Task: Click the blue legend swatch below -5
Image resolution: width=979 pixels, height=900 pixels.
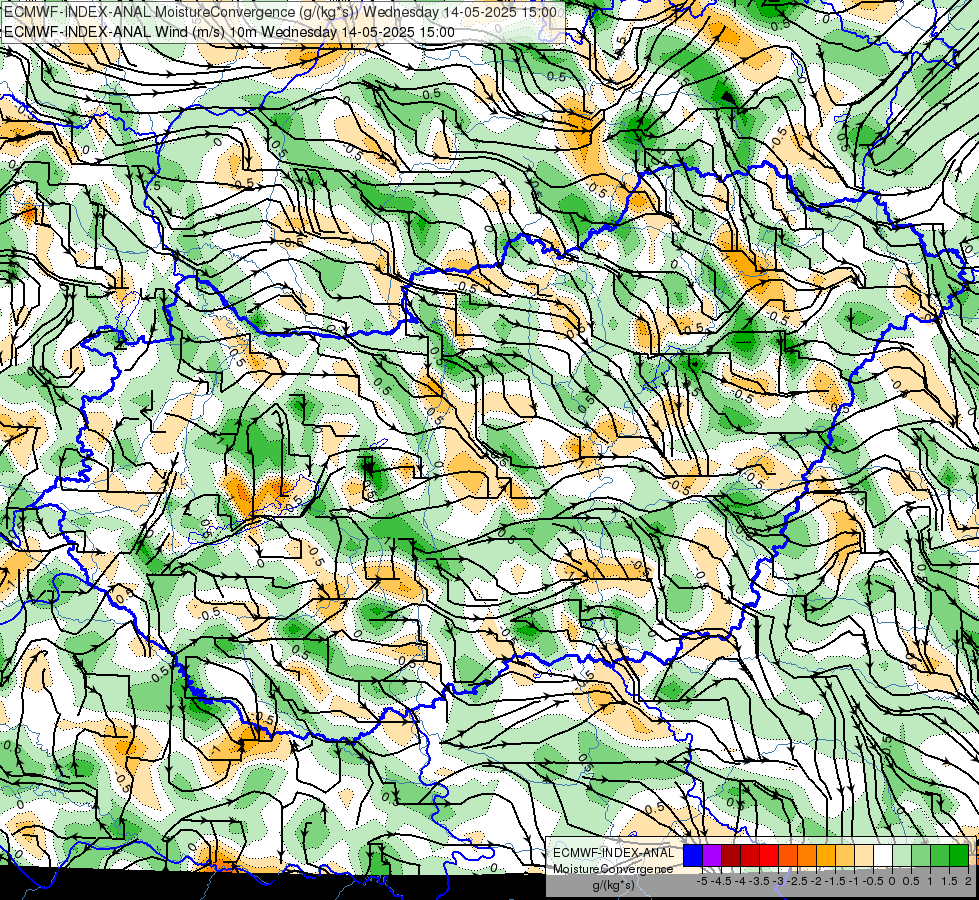Action: tap(693, 855)
